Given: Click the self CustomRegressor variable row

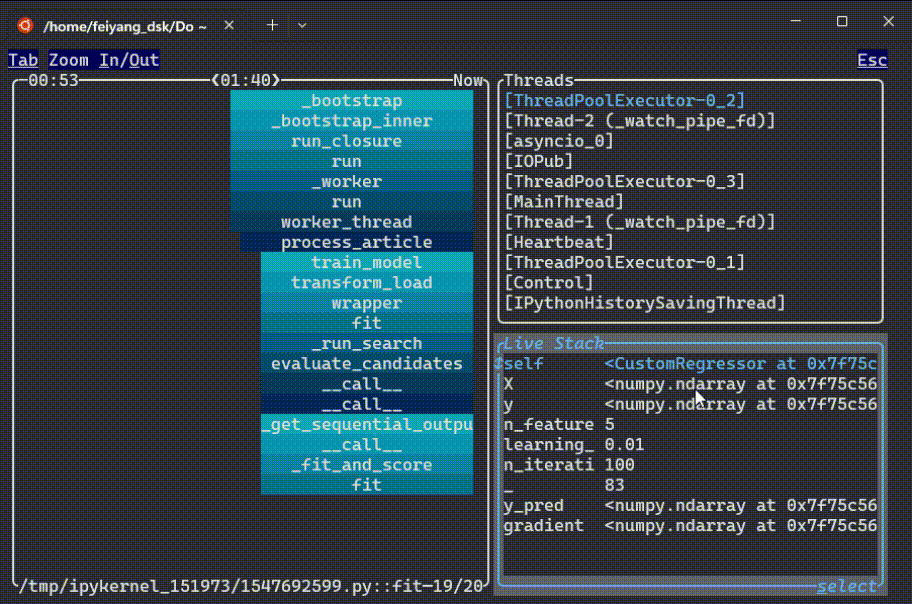Looking at the screenshot, I should (x=690, y=364).
